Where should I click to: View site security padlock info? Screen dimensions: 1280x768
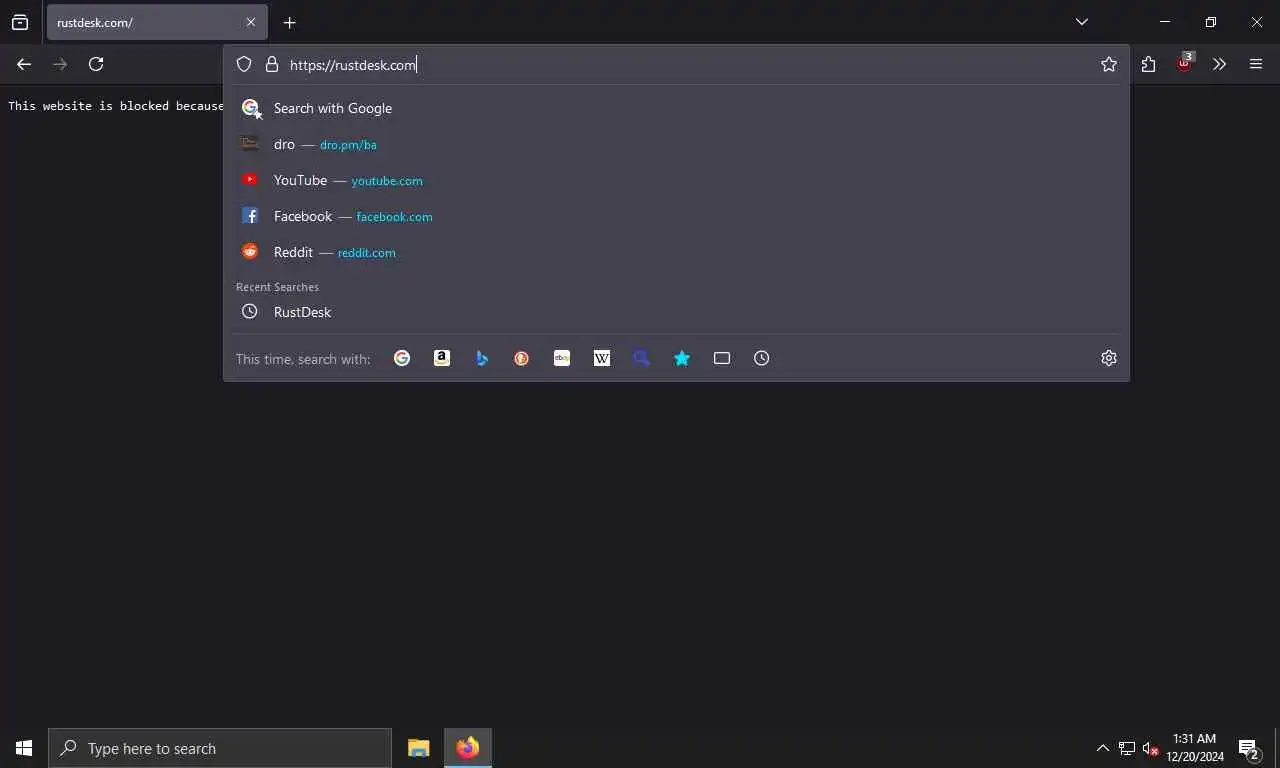tap(272, 64)
